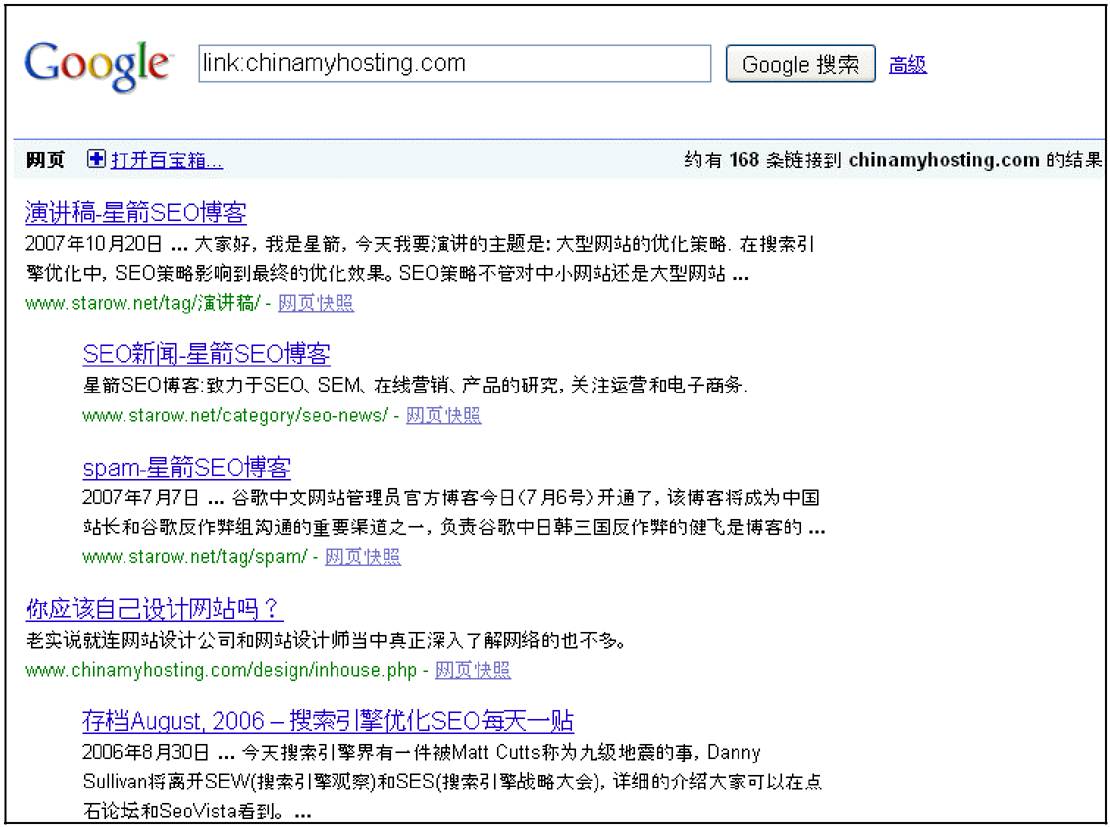This screenshot has height=827, width=1110.
Task: Click the snippet 星箭SEO博客:致力于SEO、SEM
Action: click(x=415, y=385)
